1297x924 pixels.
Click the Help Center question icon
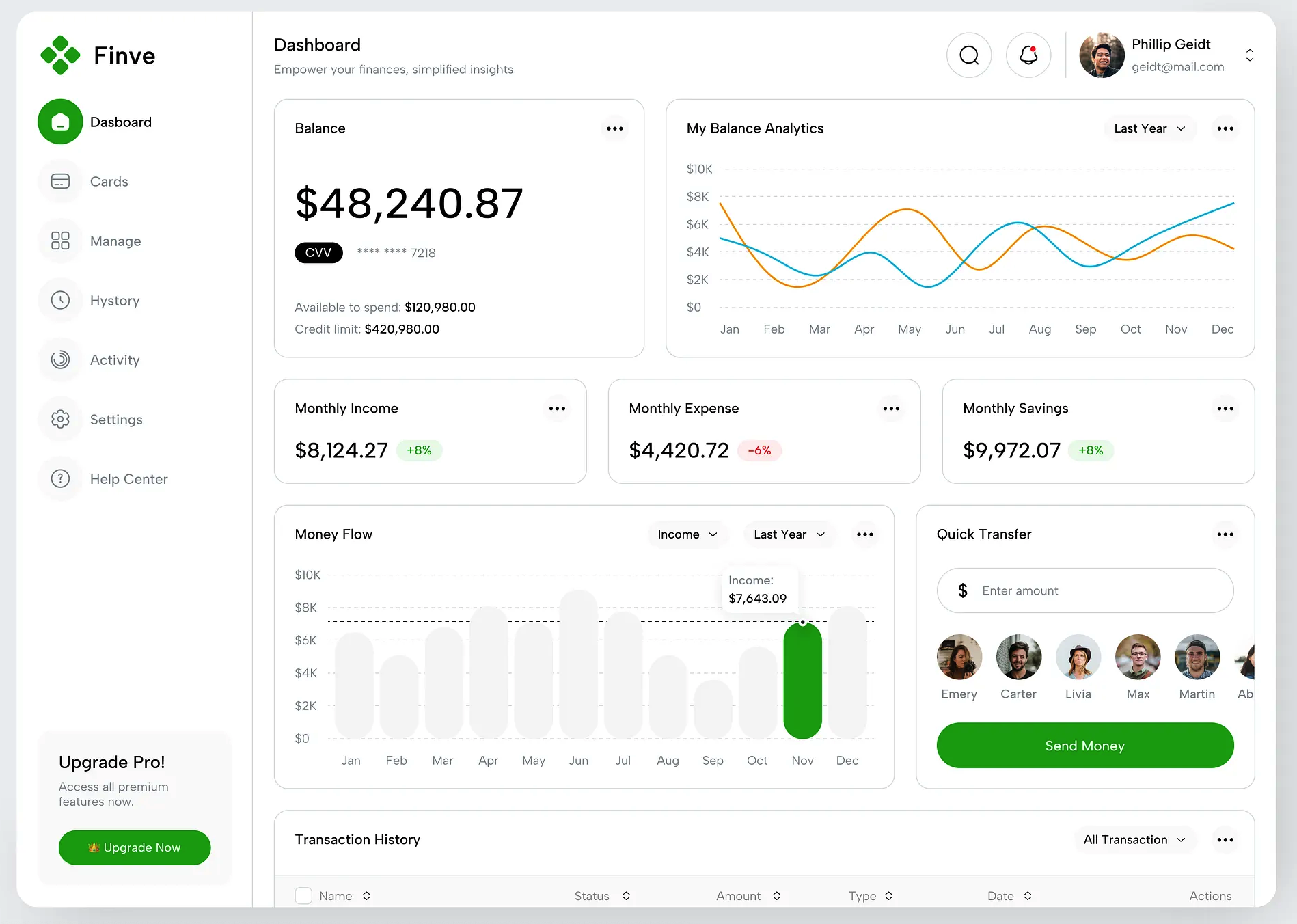[x=60, y=479]
